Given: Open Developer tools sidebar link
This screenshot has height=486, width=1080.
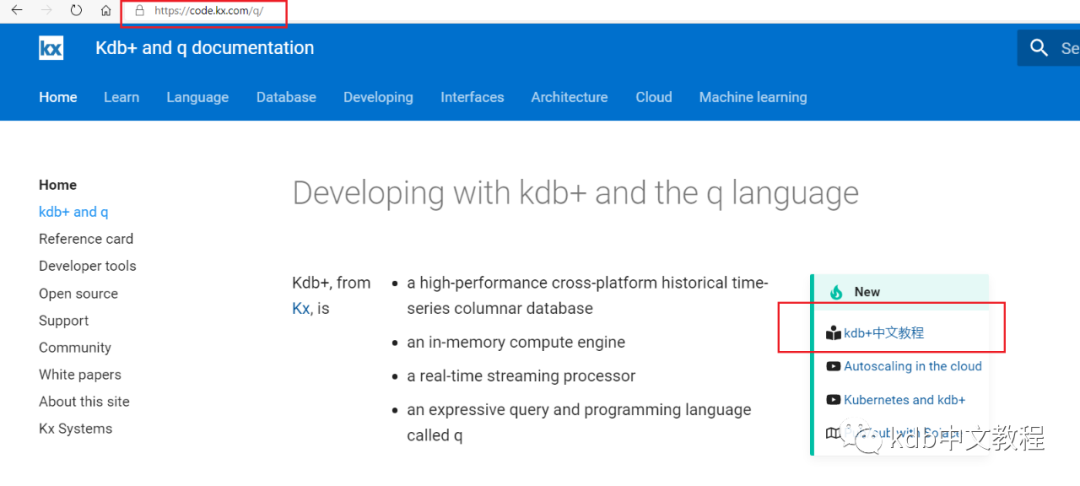Looking at the screenshot, I should coord(87,266).
